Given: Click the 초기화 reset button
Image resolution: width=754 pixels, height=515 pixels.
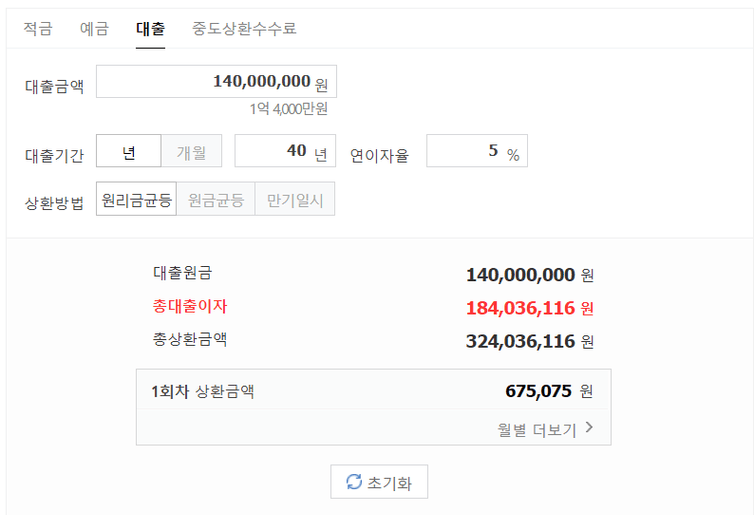Looking at the screenshot, I should 379,481.
